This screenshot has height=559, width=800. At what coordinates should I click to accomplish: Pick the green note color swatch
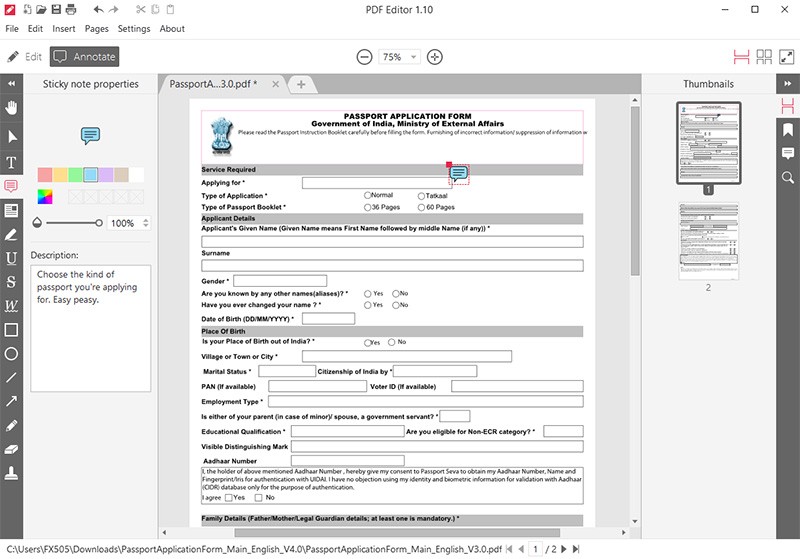pyautogui.click(x=76, y=175)
